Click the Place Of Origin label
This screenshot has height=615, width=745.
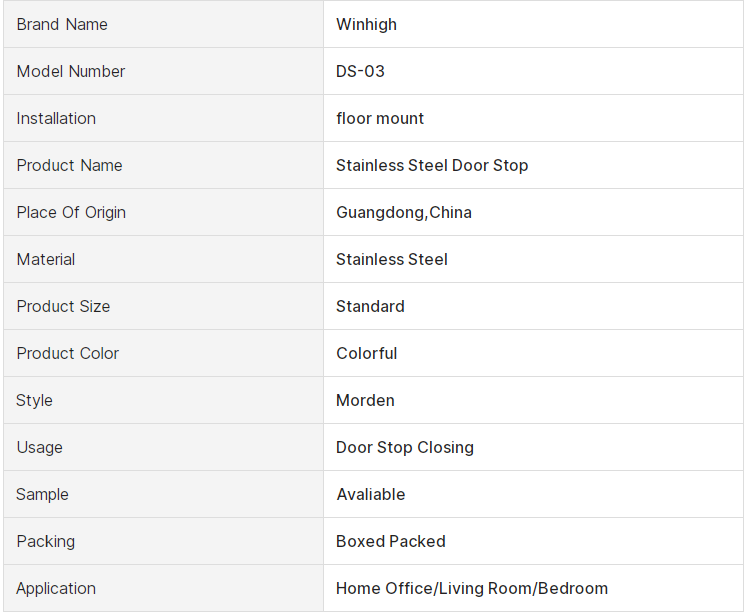point(71,212)
